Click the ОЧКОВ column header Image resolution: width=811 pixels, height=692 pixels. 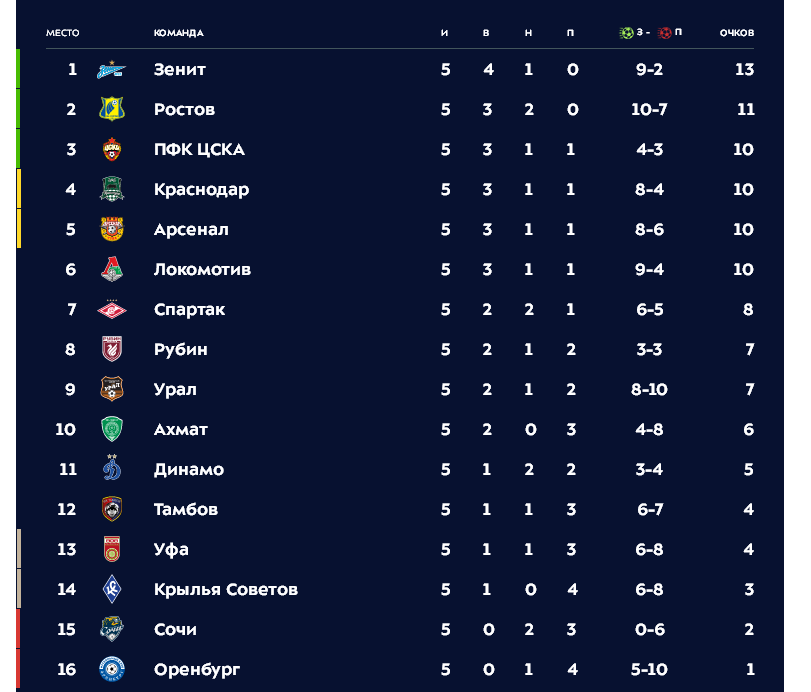[737, 33]
